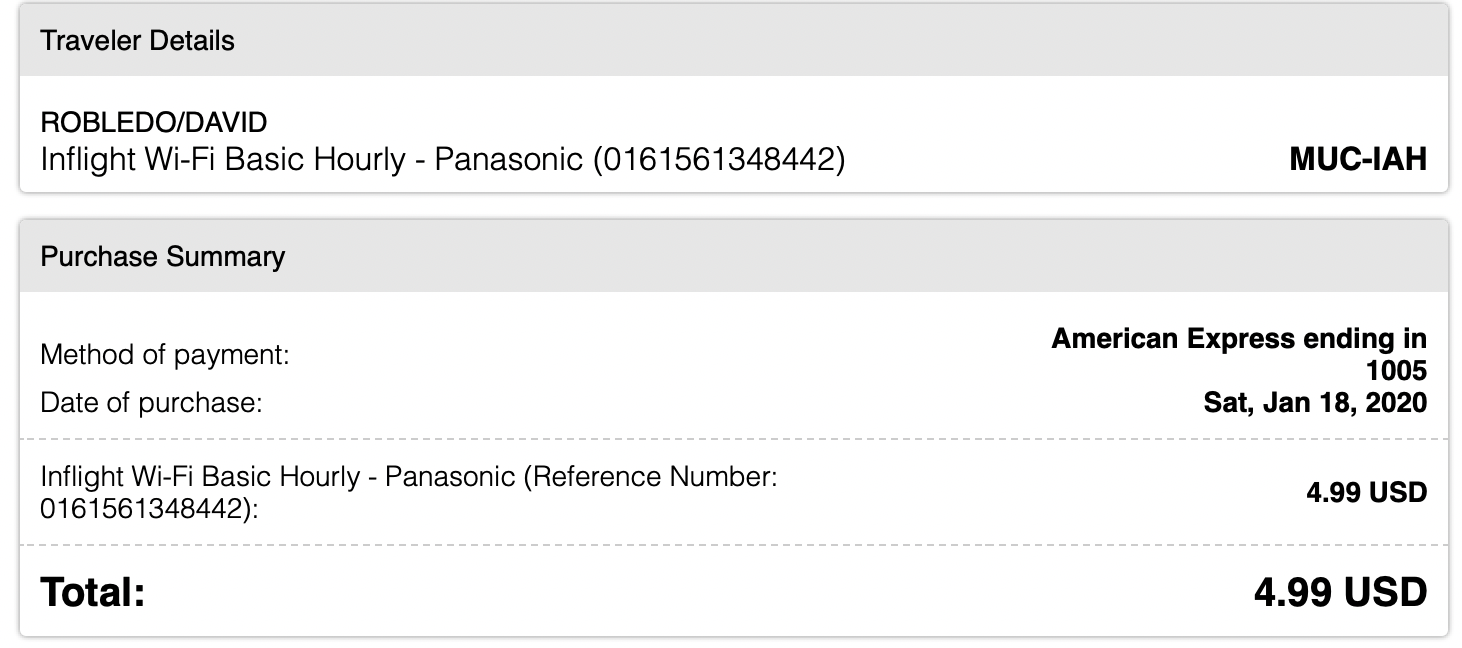Click the large total amount 4.99 USD
This screenshot has width=1462, height=648.
coord(1340,593)
